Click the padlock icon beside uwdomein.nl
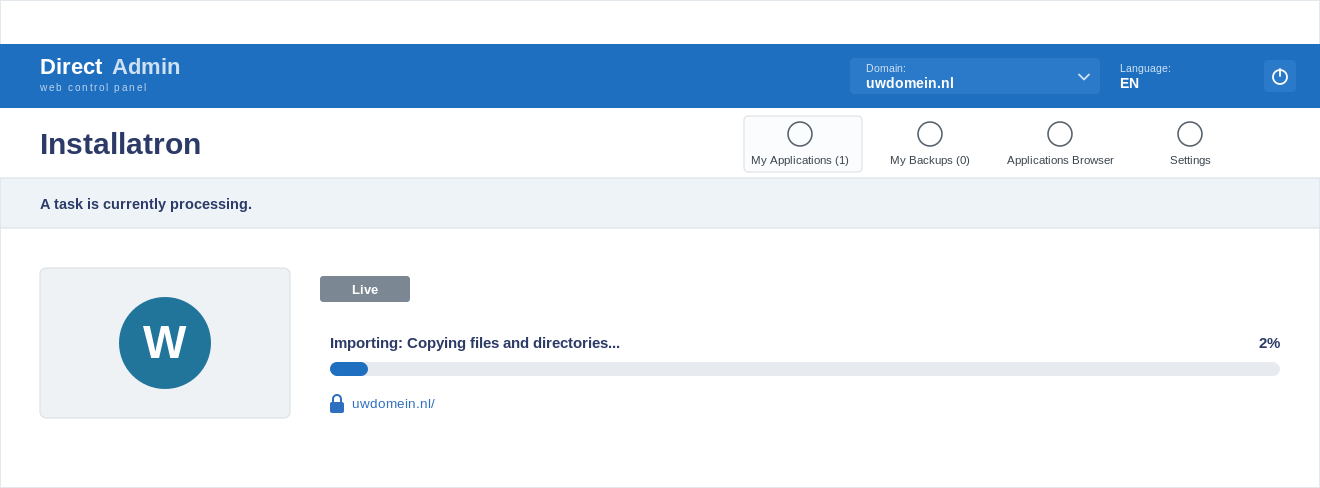This screenshot has width=1320, height=488. pyautogui.click(x=337, y=403)
